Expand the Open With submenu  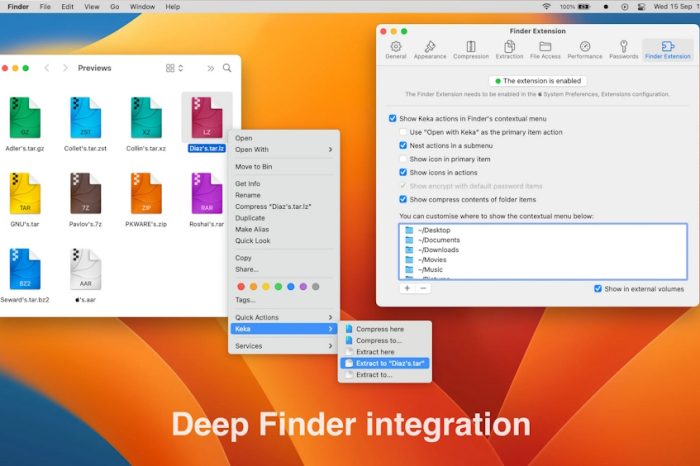point(284,150)
